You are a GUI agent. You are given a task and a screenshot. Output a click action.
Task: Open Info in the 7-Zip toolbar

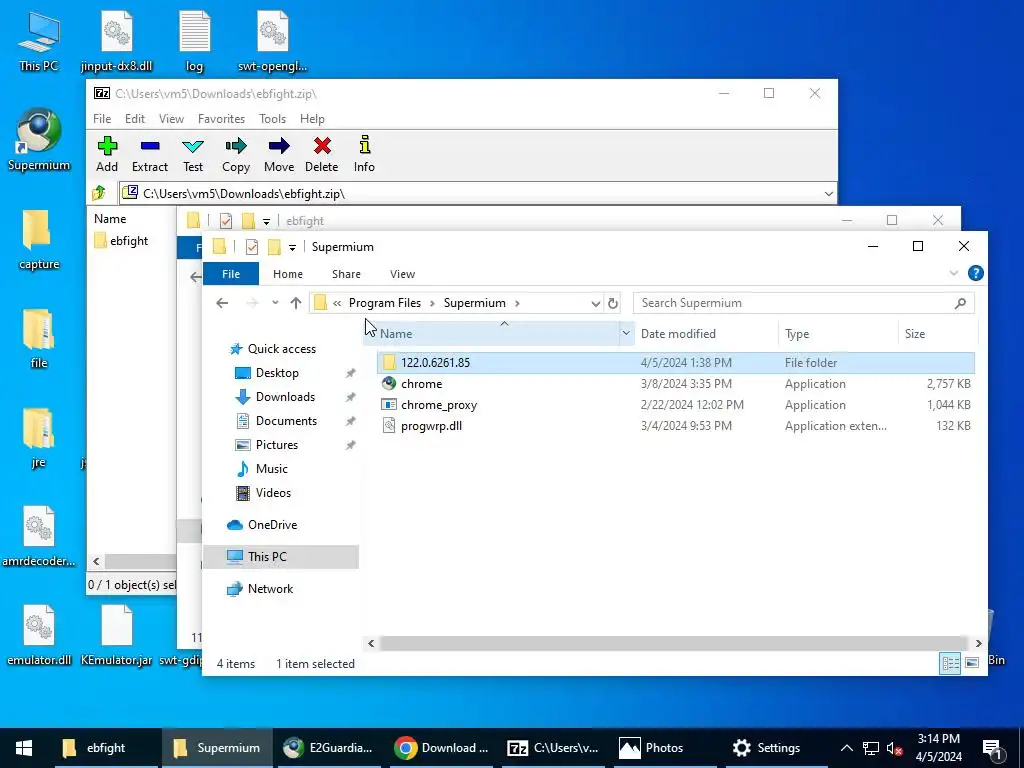pos(364,155)
